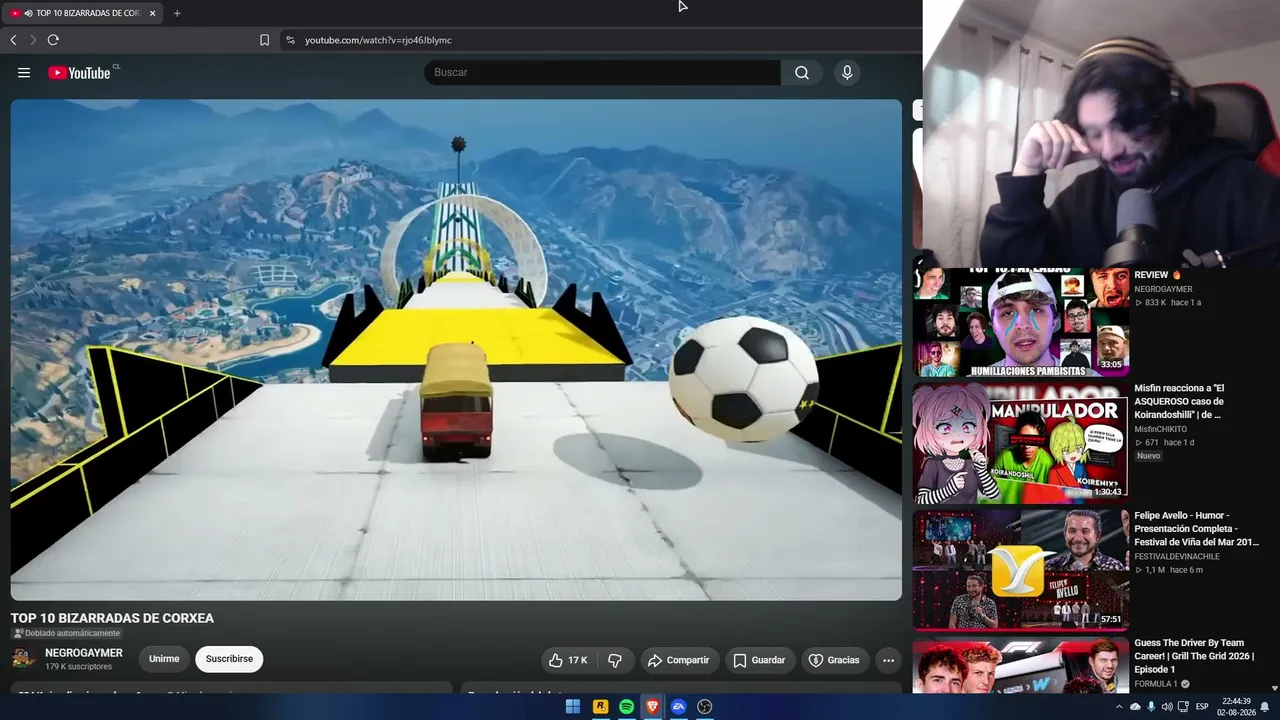The image size is (1280, 720).
Task: Go back one page in the browser
Action: (13, 40)
